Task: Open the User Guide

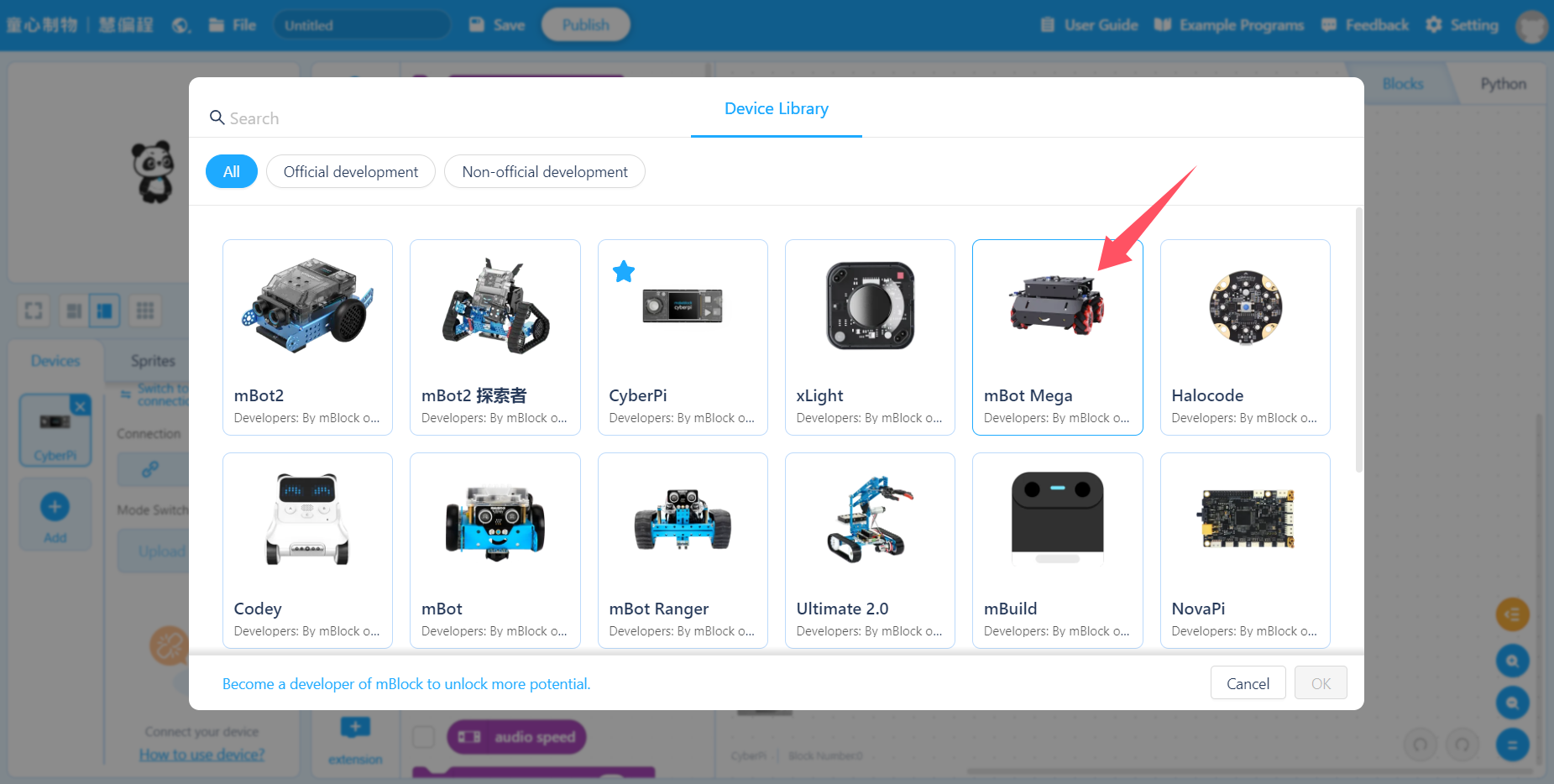Action: [x=1089, y=25]
